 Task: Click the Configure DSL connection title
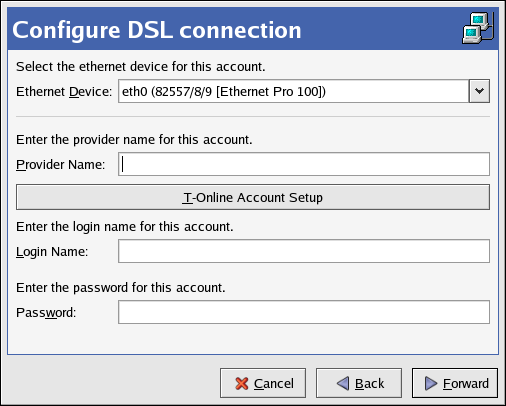coord(157,30)
